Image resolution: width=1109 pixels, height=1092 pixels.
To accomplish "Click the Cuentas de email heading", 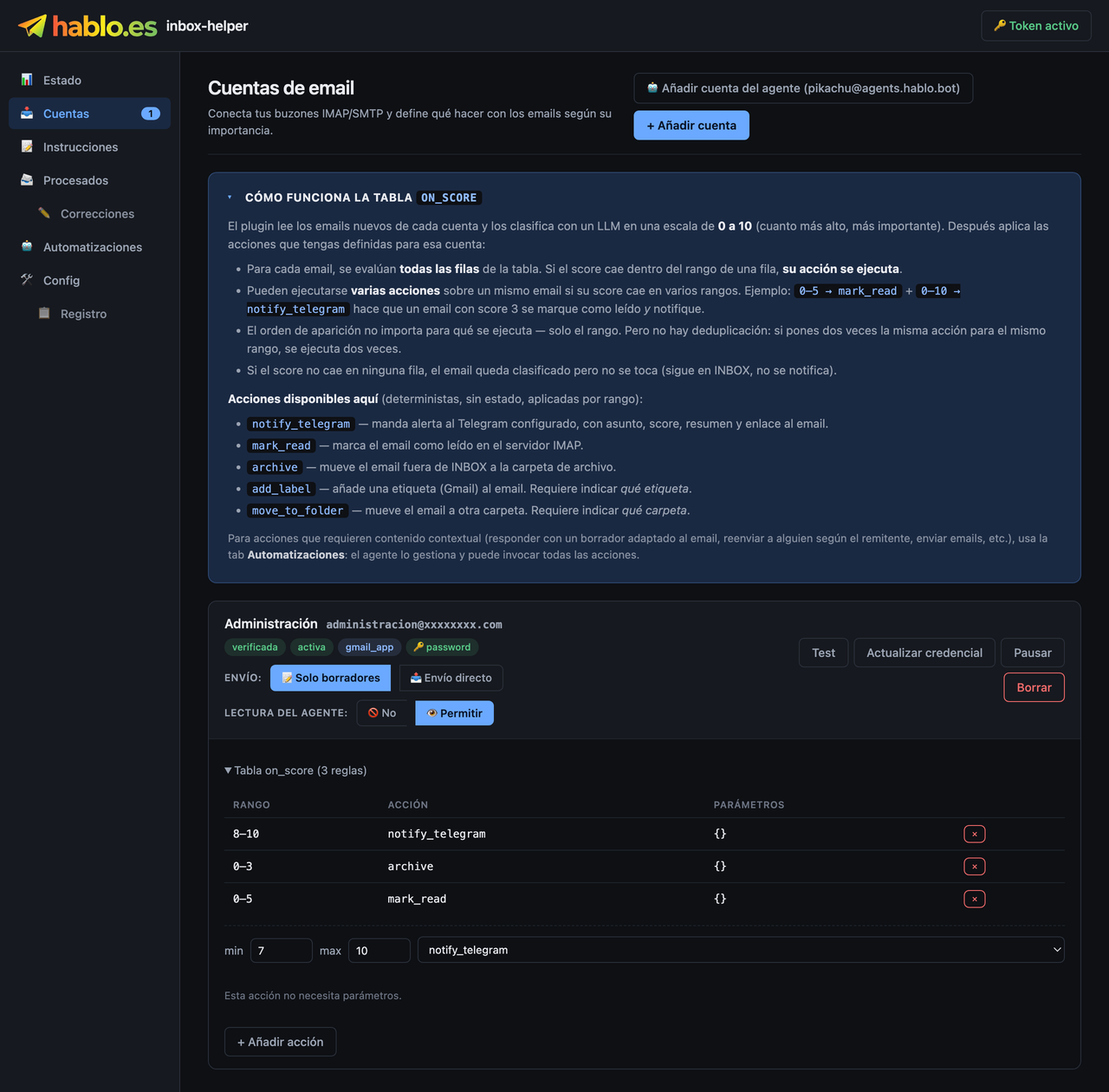I will pyautogui.click(x=281, y=88).
